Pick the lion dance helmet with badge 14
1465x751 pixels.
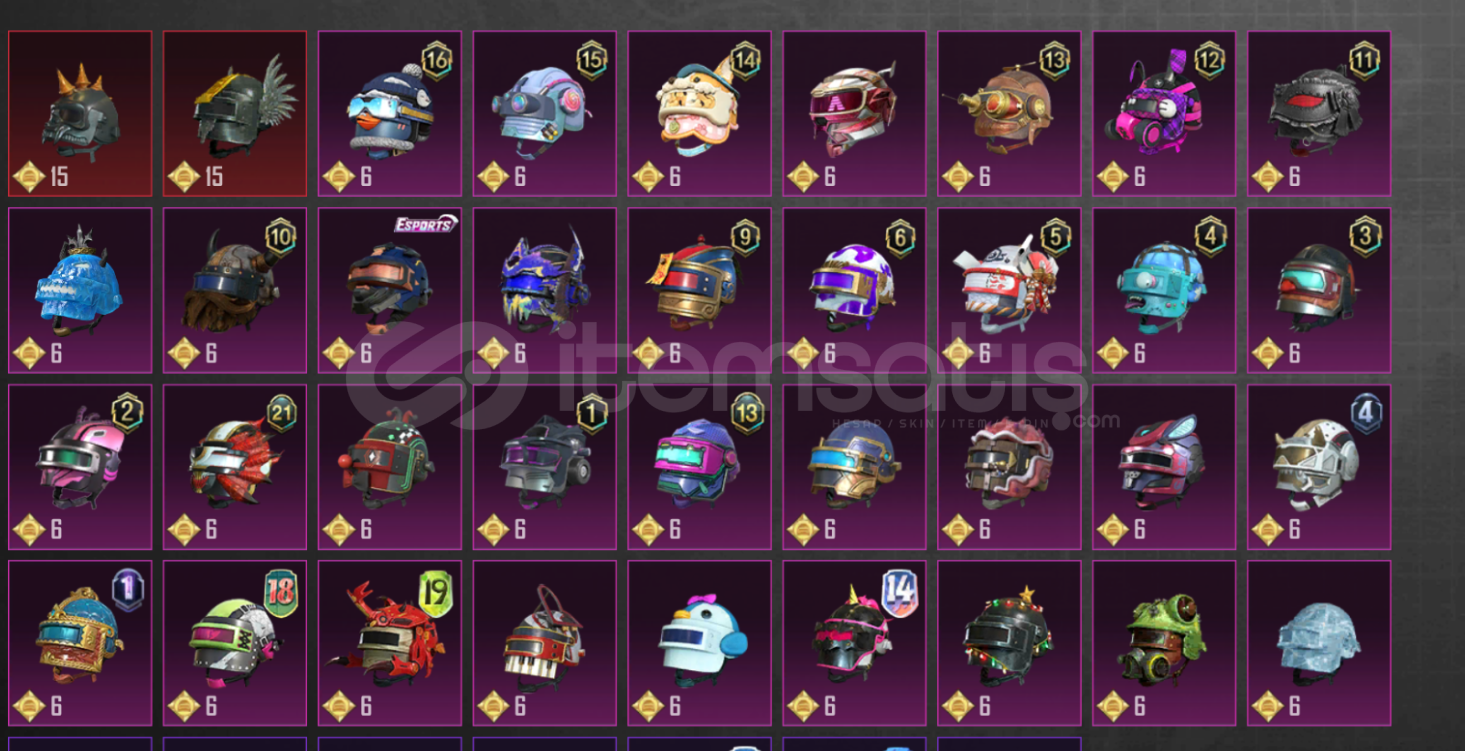(x=700, y=114)
